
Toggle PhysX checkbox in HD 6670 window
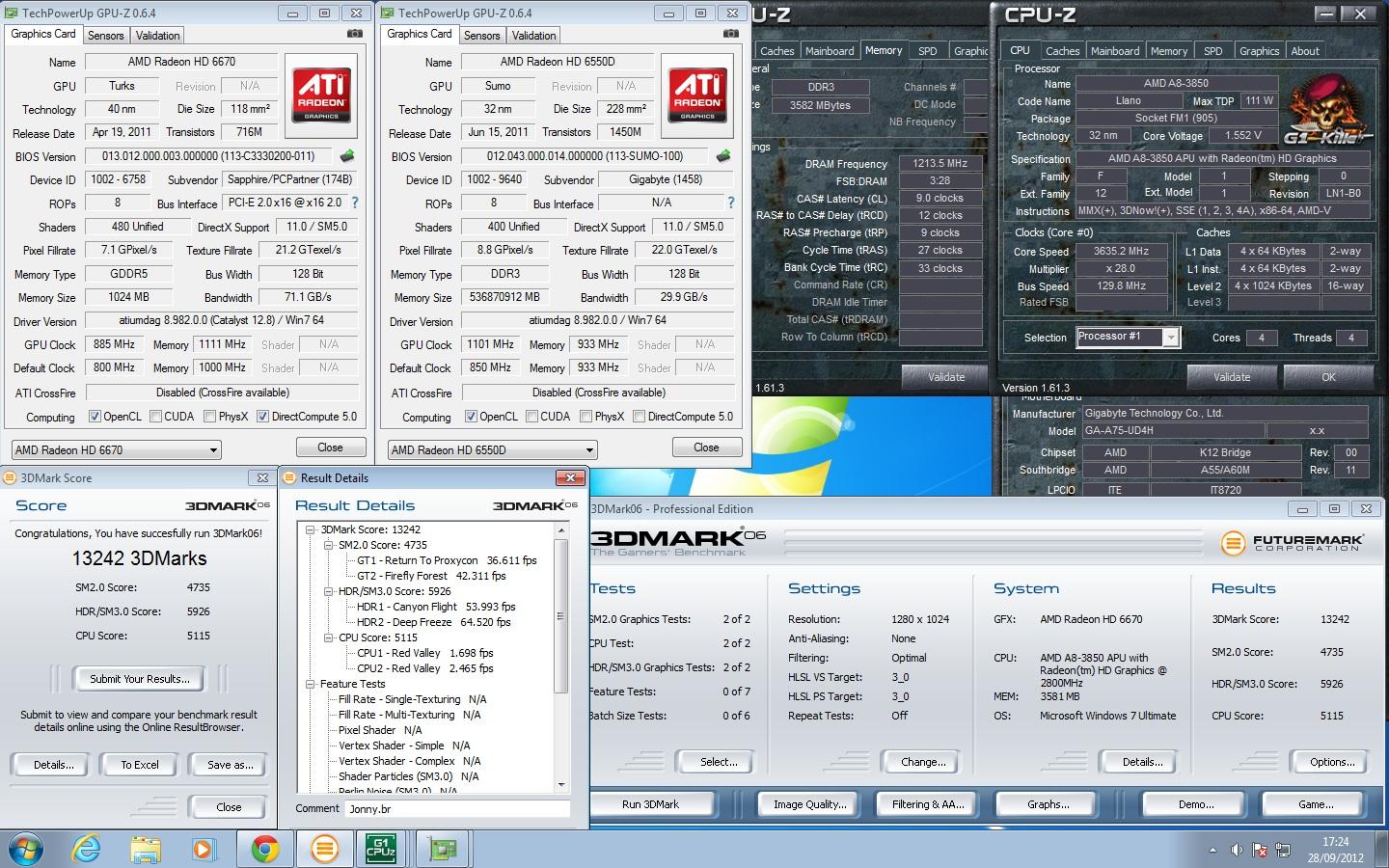pos(209,417)
